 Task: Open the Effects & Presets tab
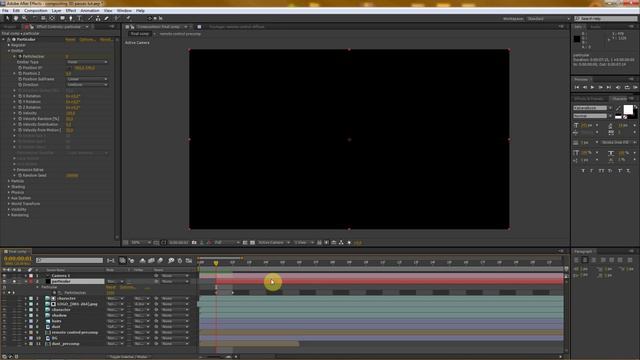(x=589, y=99)
